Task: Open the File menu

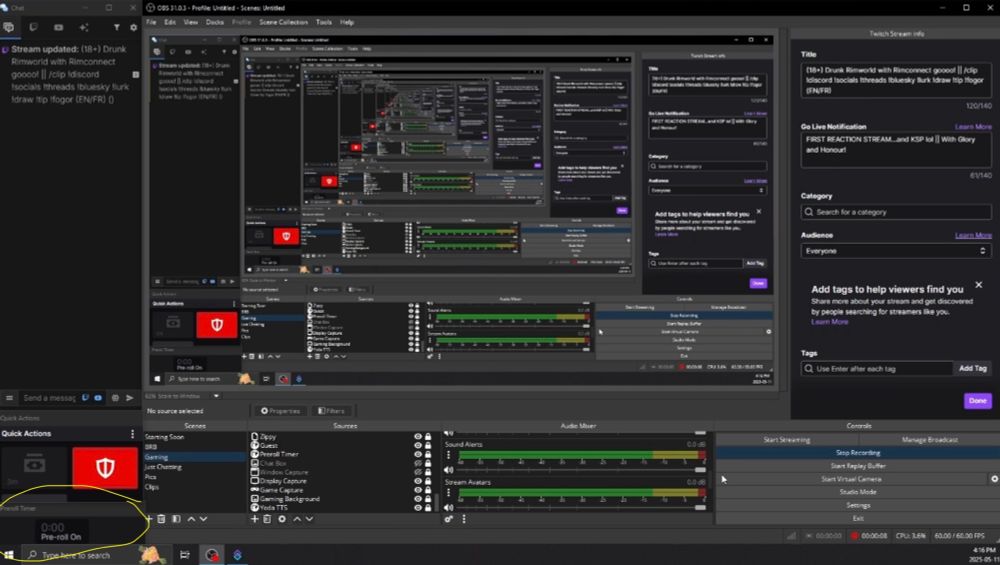Action: [x=151, y=22]
